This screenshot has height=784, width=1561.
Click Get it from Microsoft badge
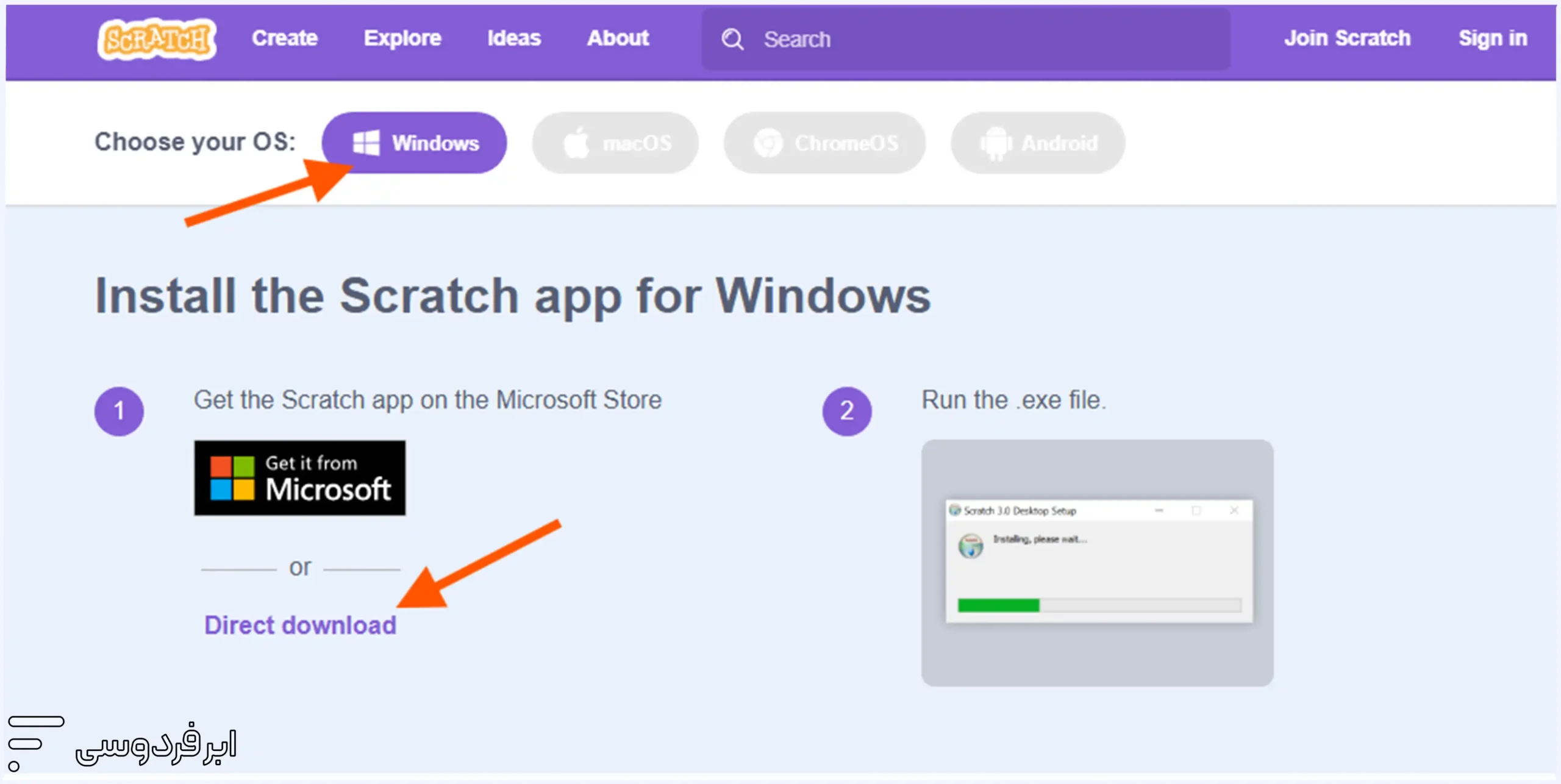pyautogui.click(x=299, y=478)
